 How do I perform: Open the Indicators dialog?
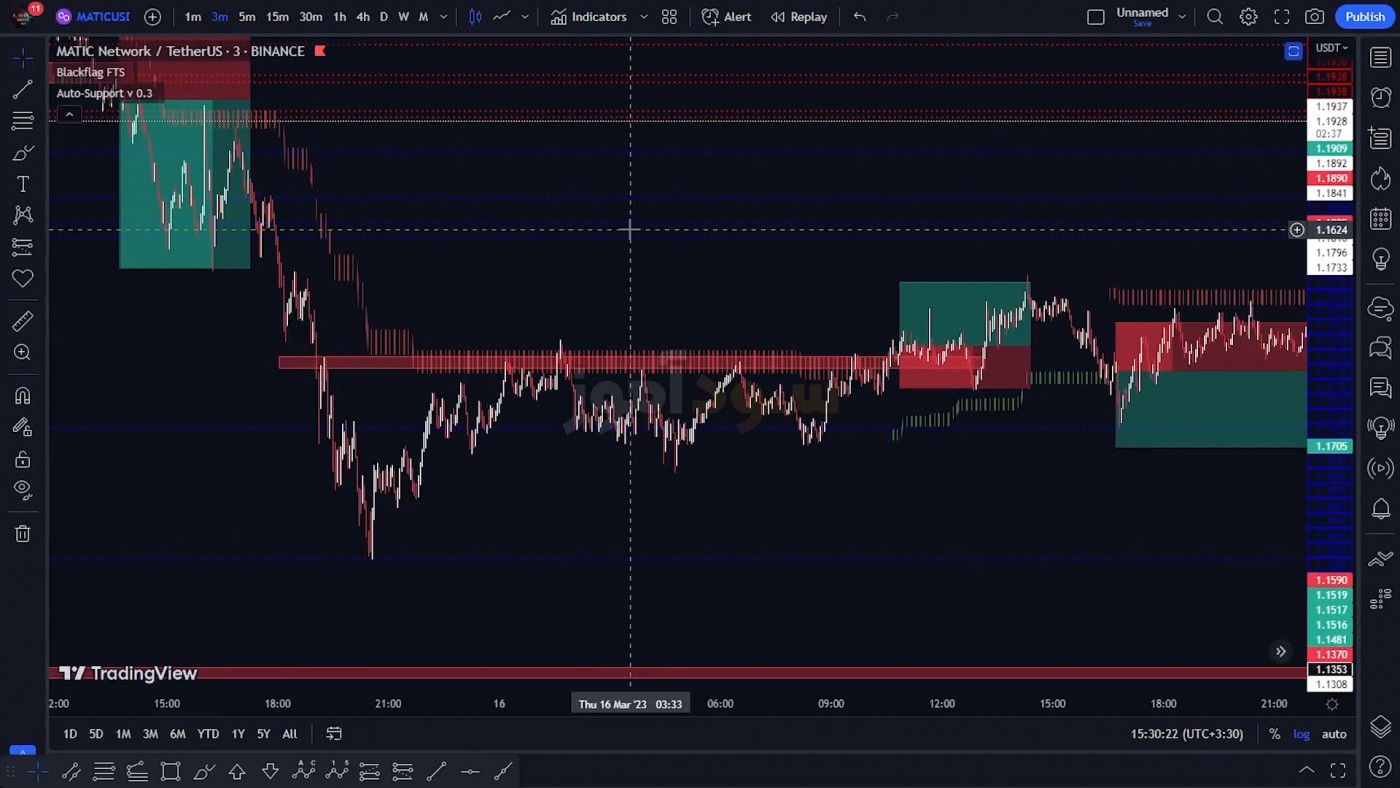(x=589, y=17)
